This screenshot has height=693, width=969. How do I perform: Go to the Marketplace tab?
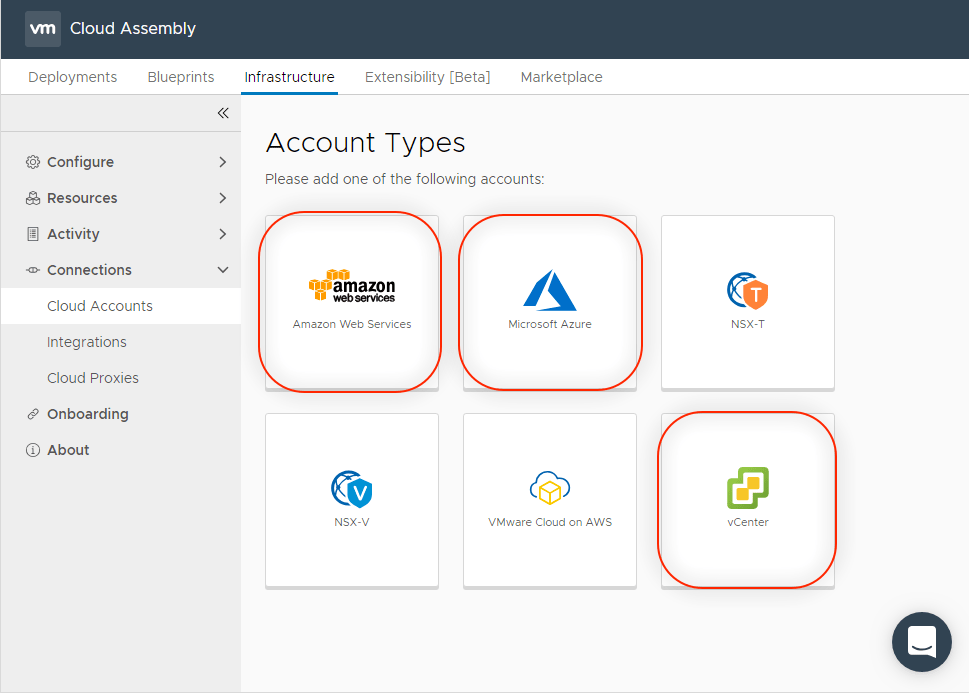(561, 77)
